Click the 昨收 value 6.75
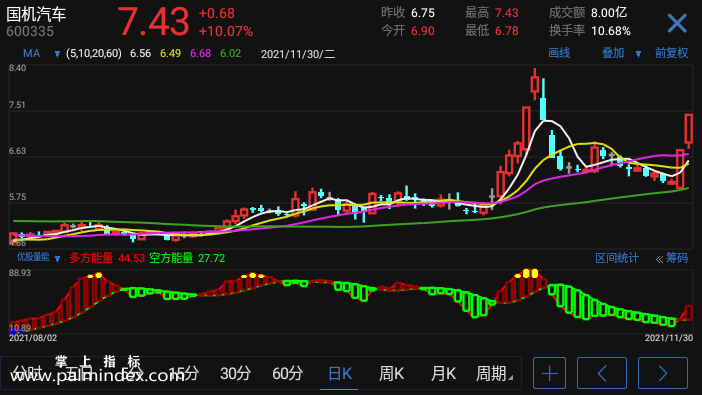 tap(423, 13)
